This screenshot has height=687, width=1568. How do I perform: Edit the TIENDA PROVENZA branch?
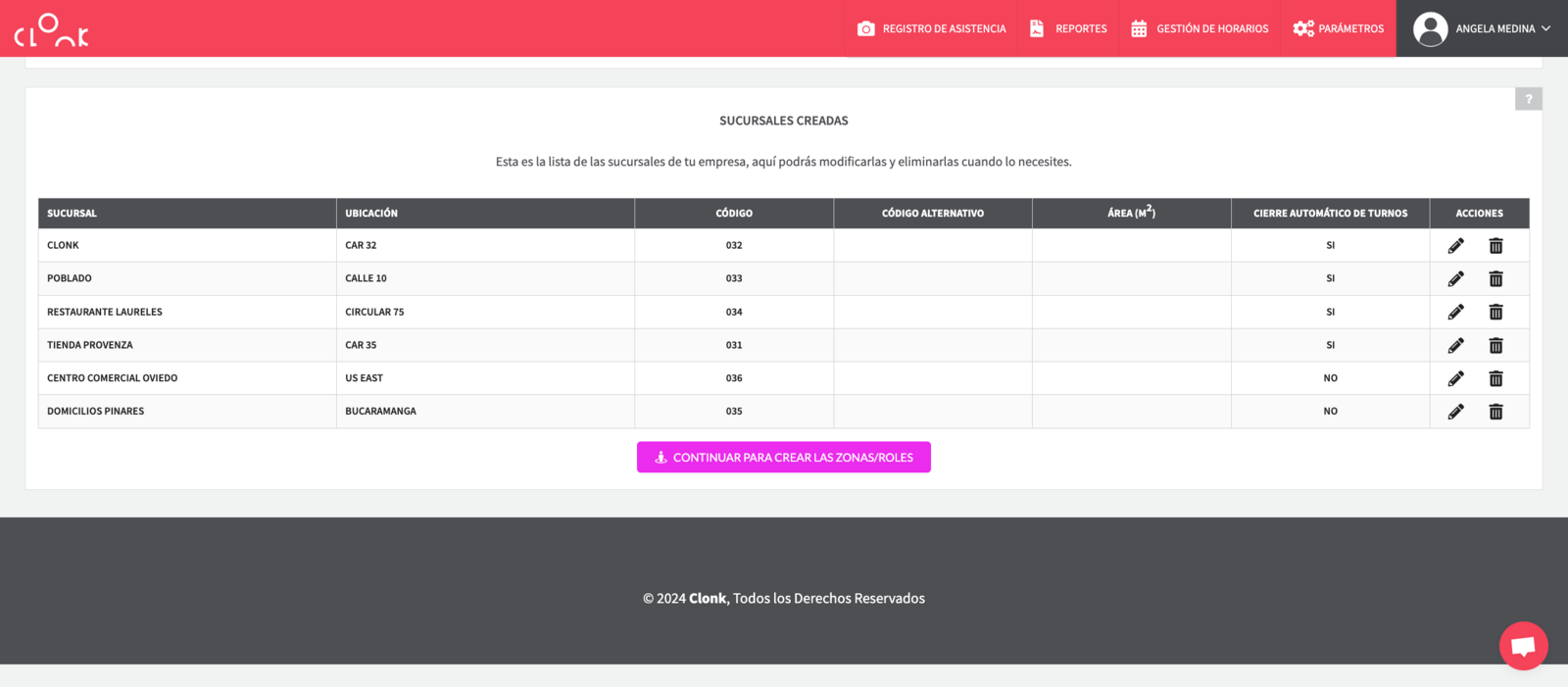point(1455,345)
